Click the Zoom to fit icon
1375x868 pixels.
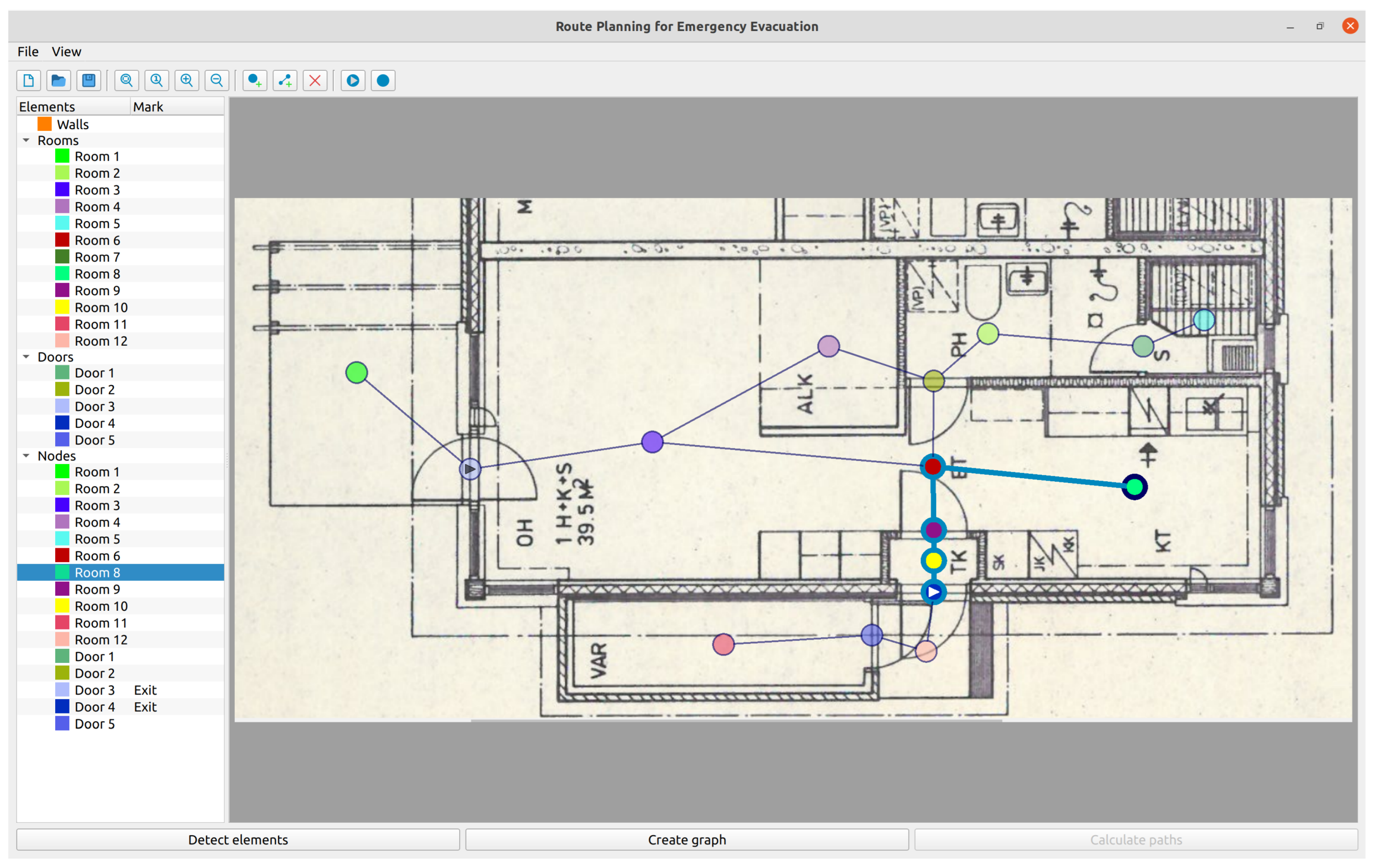click(127, 81)
